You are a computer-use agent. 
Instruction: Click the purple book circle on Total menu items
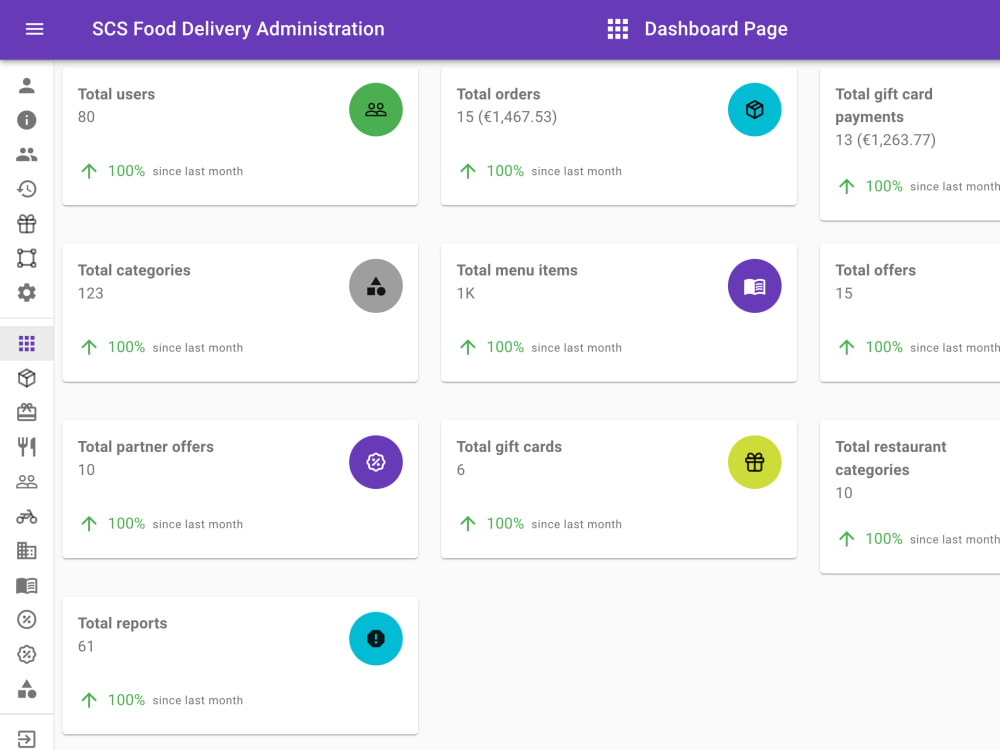pyautogui.click(x=754, y=286)
